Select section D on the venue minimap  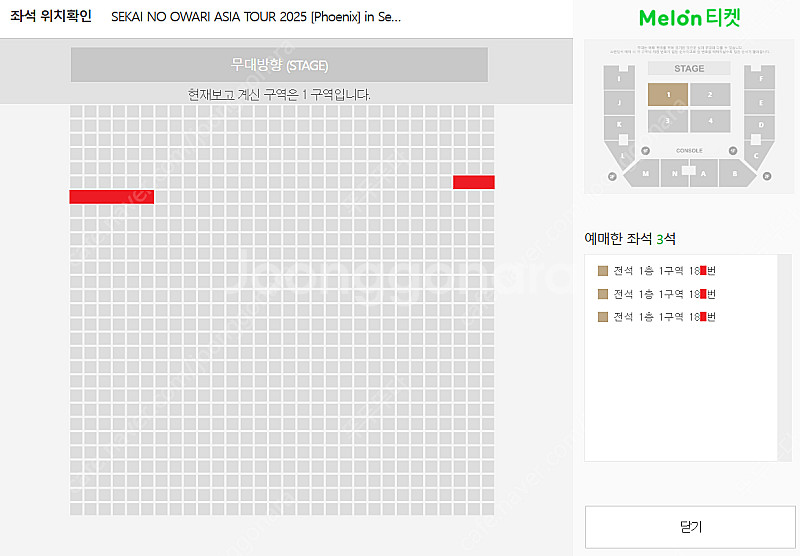point(760,125)
